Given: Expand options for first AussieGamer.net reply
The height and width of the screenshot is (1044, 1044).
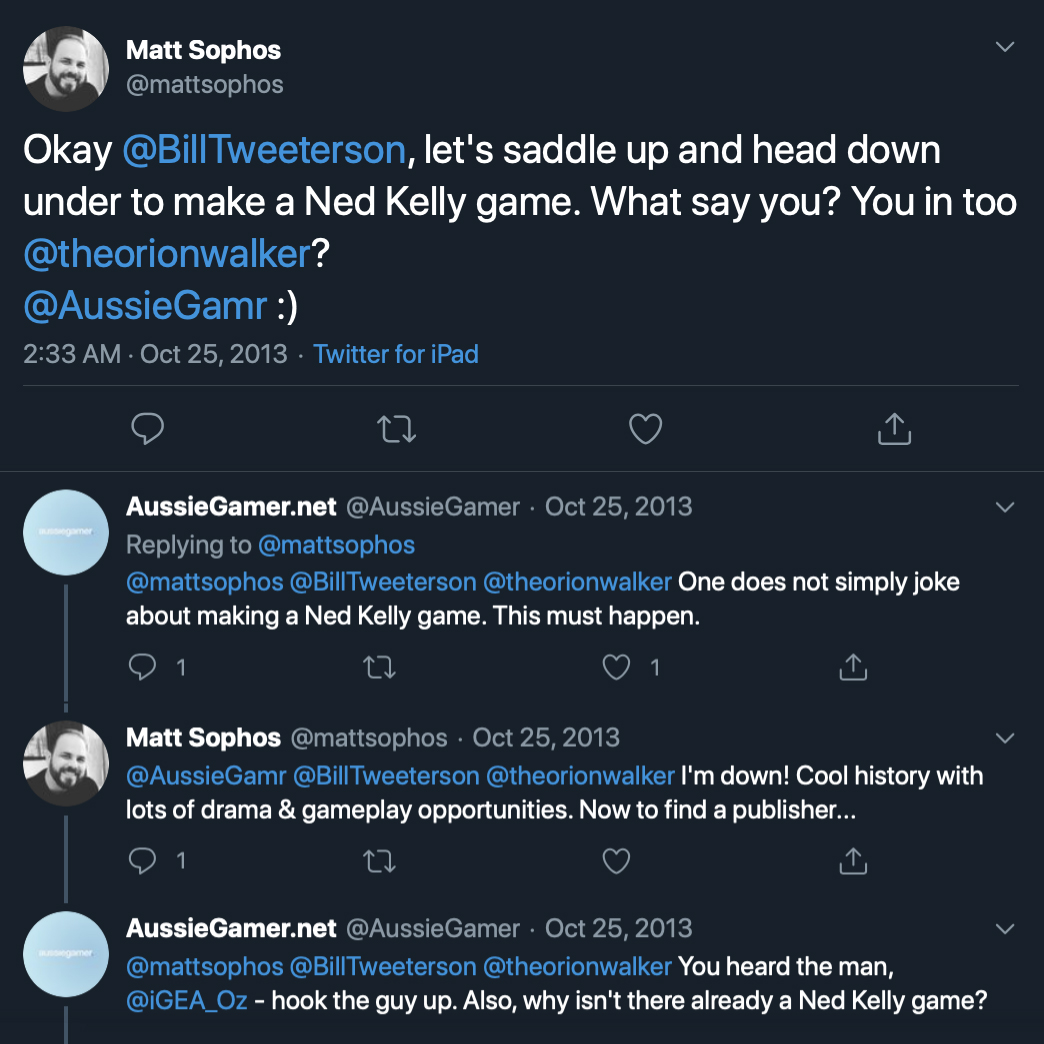Looking at the screenshot, I should [1005, 508].
